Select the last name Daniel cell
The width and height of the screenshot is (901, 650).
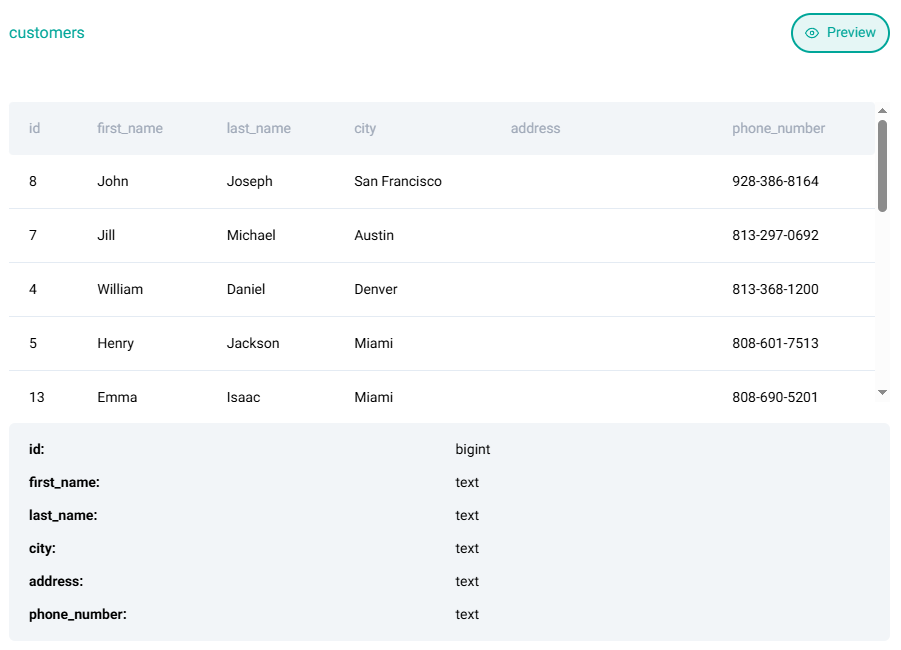click(246, 289)
